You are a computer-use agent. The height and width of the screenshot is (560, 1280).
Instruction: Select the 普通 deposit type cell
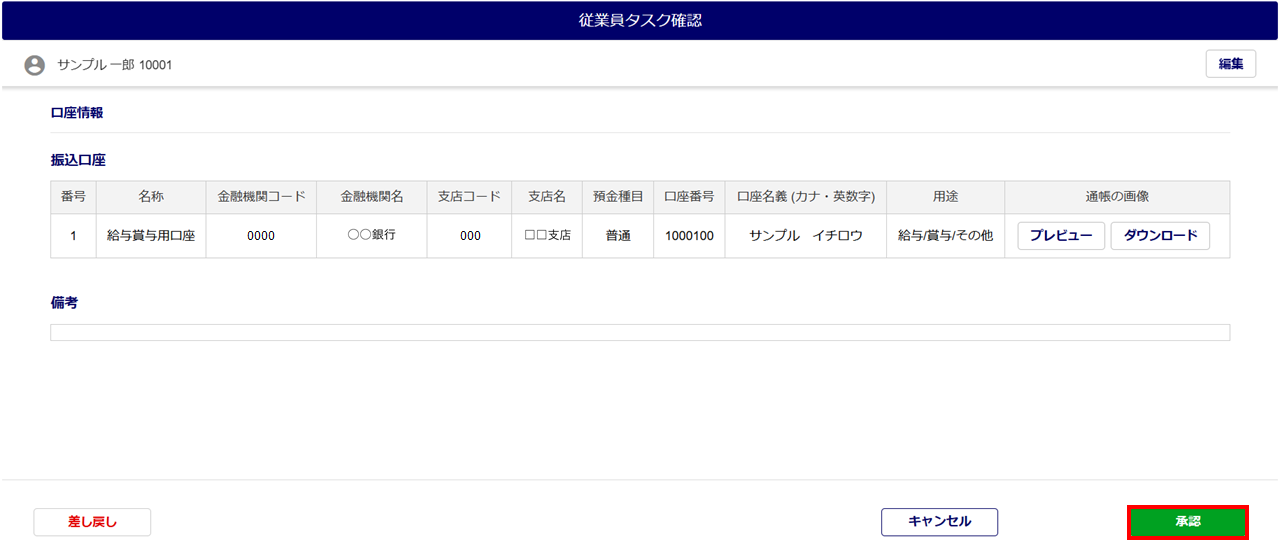(618, 236)
